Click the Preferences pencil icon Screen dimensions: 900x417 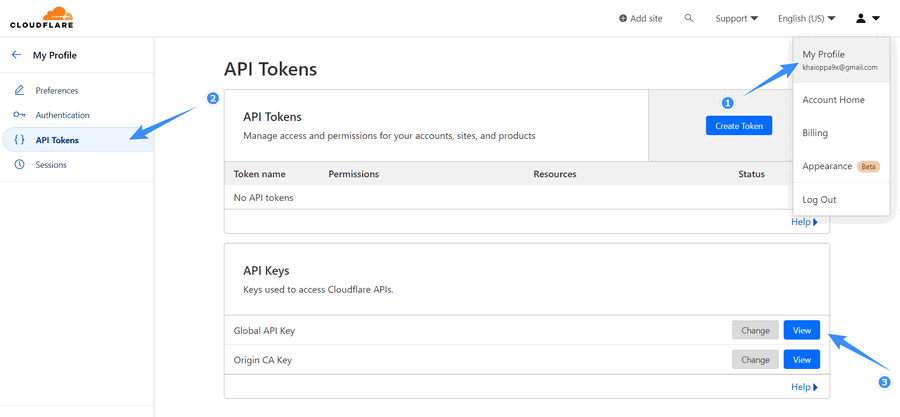coord(19,91)
